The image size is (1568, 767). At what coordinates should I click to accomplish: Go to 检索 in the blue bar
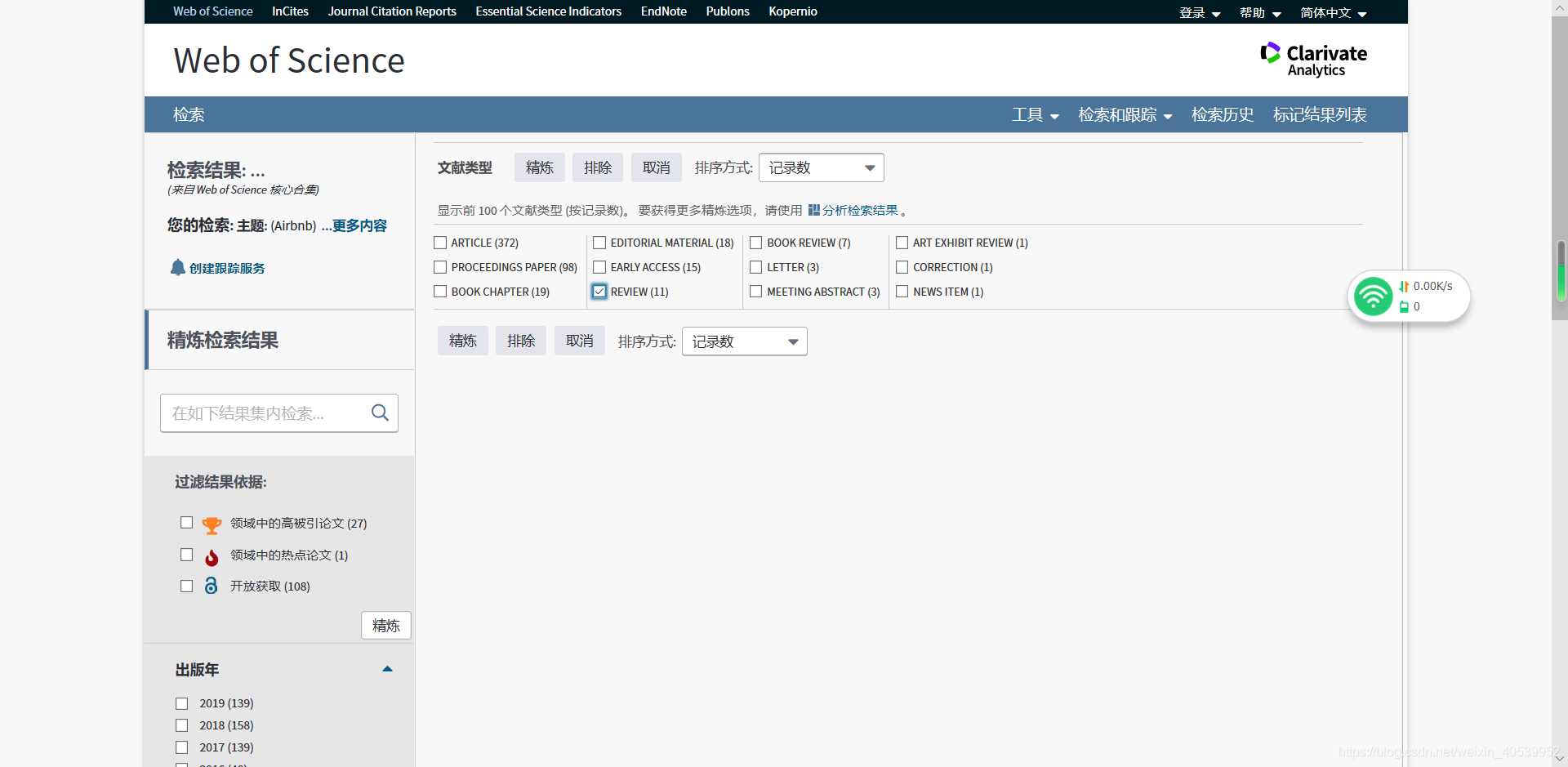[189, 114]
